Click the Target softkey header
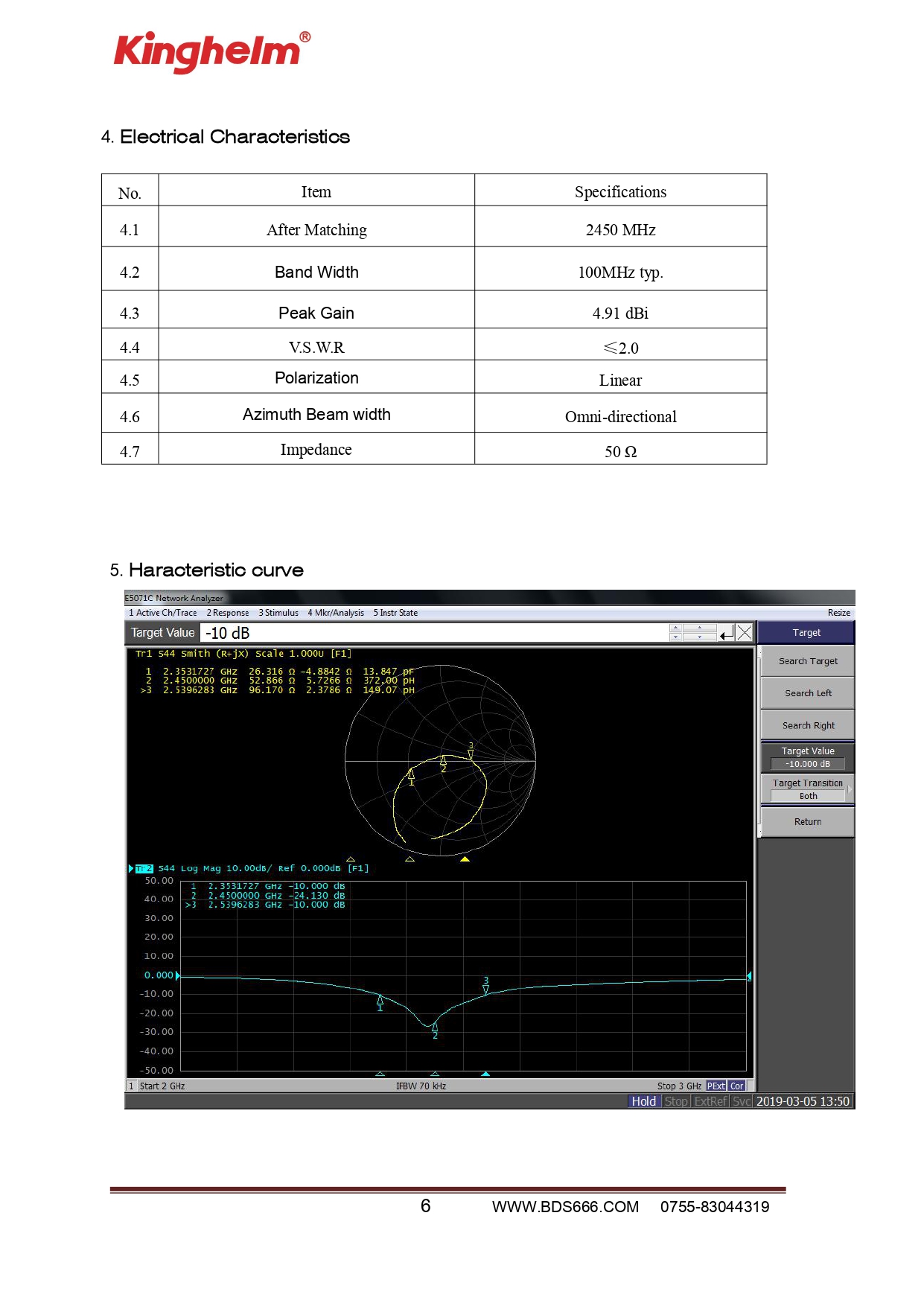The width and height of the screenshot is (924, 1306). coord(806,632)
